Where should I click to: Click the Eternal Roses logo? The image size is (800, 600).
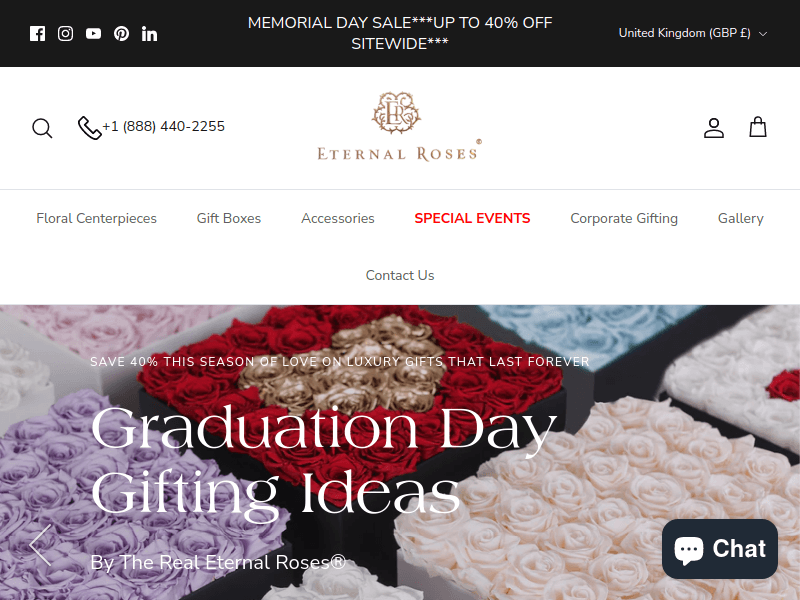399,127
